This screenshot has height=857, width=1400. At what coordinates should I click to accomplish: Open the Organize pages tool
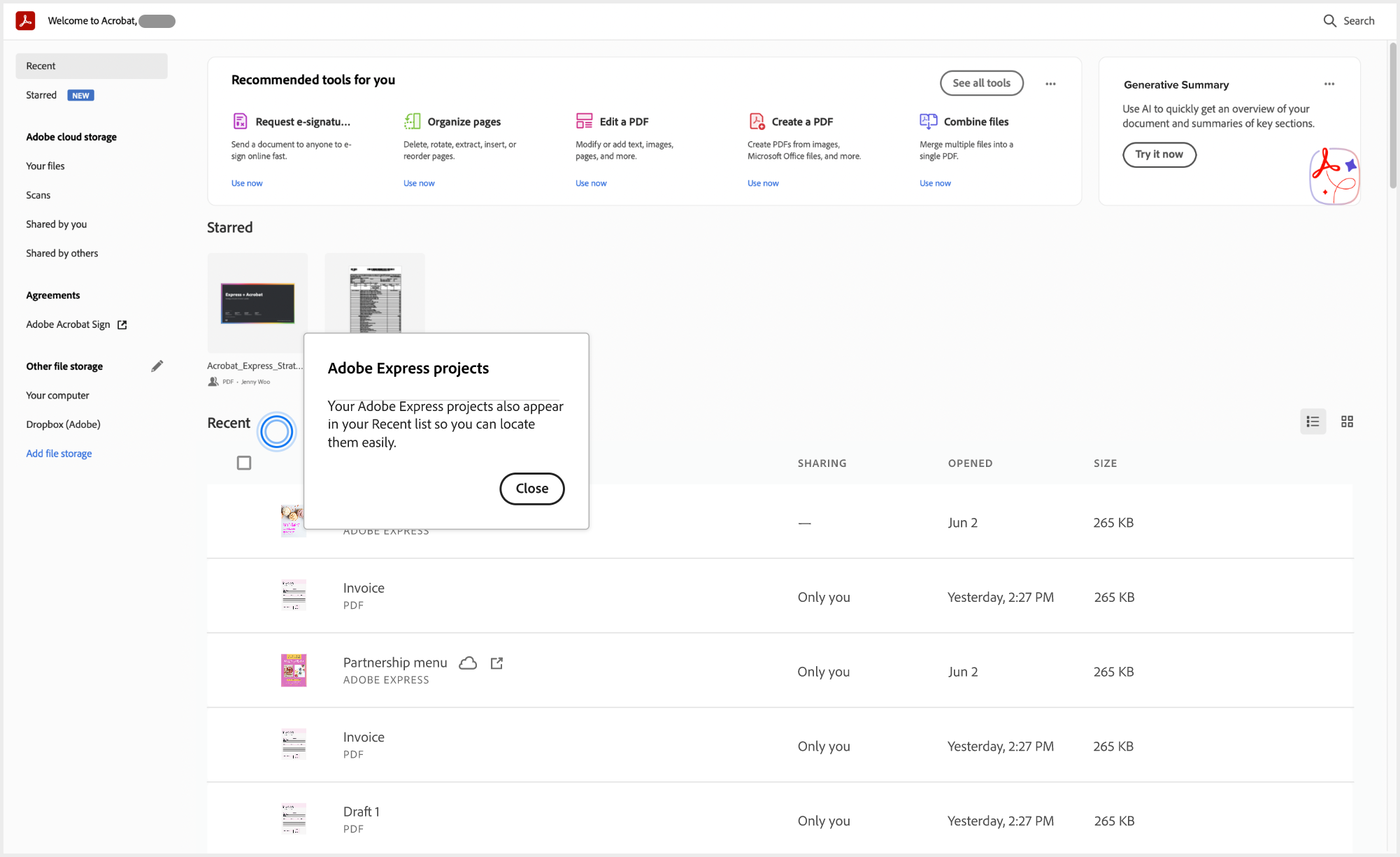click(413, 121)
